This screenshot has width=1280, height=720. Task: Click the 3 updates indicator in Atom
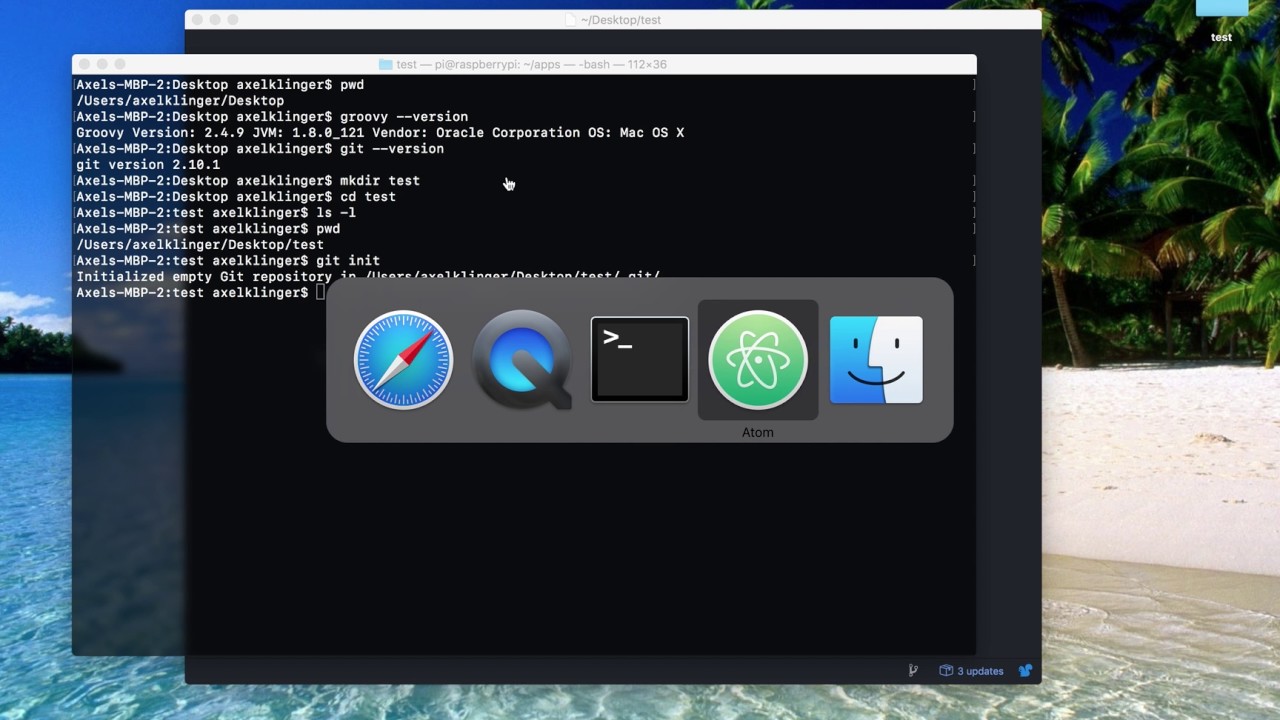(971, 671)
